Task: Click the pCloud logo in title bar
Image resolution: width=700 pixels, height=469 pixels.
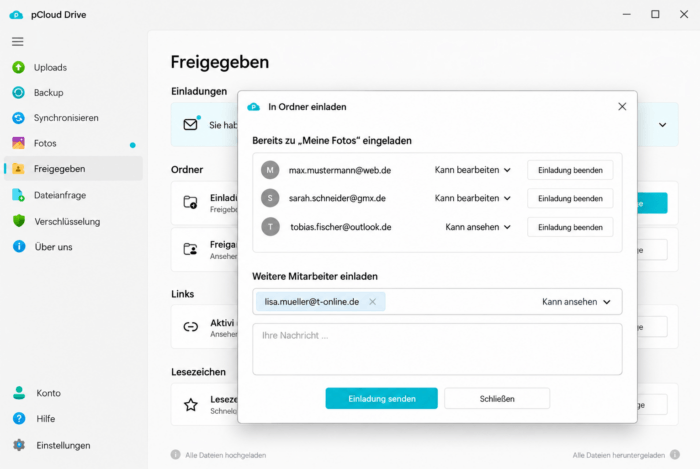Action: (16, 15)
